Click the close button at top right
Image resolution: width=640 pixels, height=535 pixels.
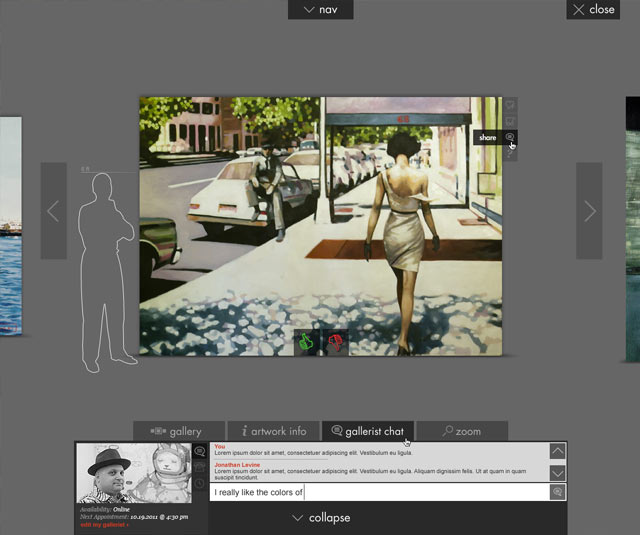pyautogui.click(x=593, y=9)
